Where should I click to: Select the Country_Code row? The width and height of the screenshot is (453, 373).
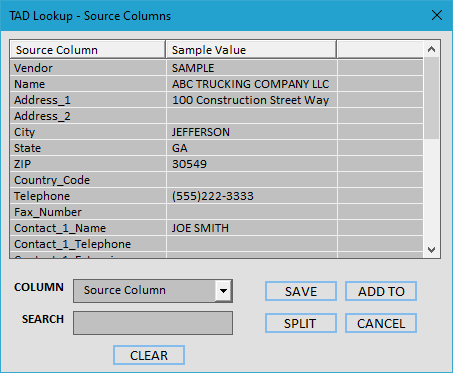point(217,180)
